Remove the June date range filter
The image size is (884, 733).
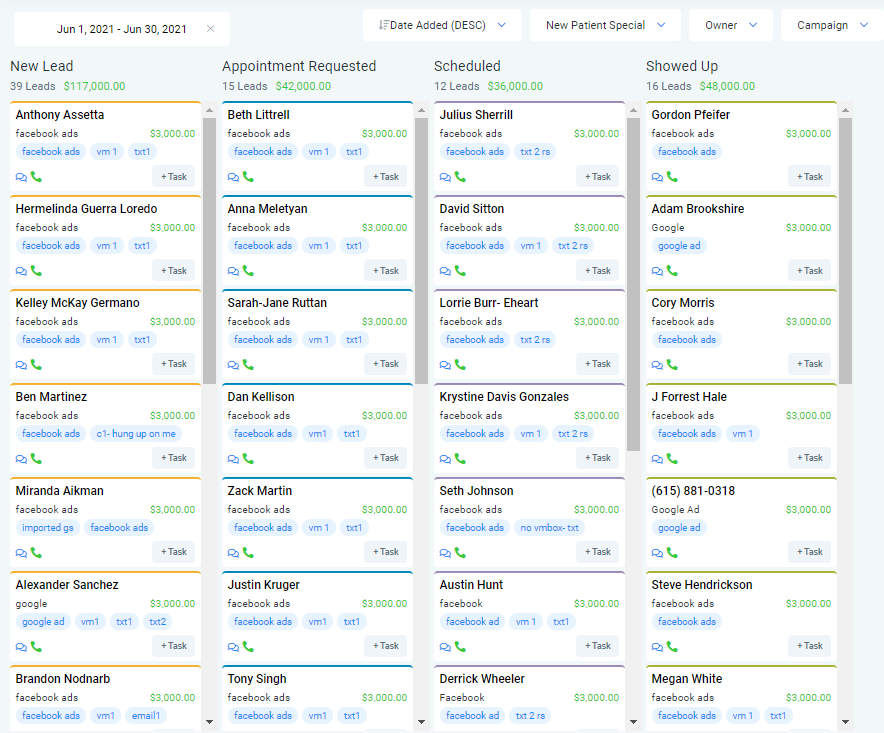coord(211,29)
